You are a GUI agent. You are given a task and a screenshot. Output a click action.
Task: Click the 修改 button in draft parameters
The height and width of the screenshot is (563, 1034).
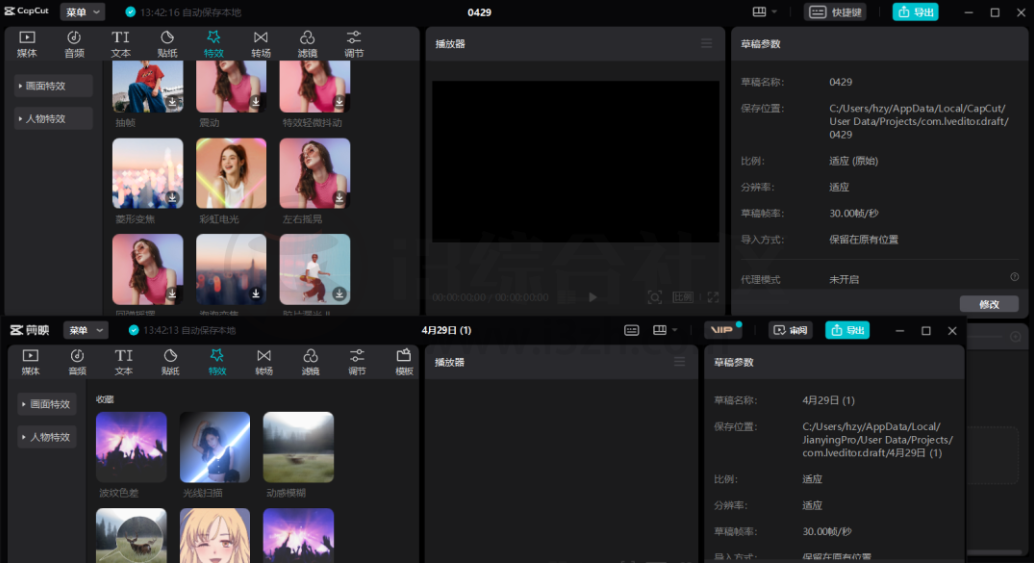[988, 304]
